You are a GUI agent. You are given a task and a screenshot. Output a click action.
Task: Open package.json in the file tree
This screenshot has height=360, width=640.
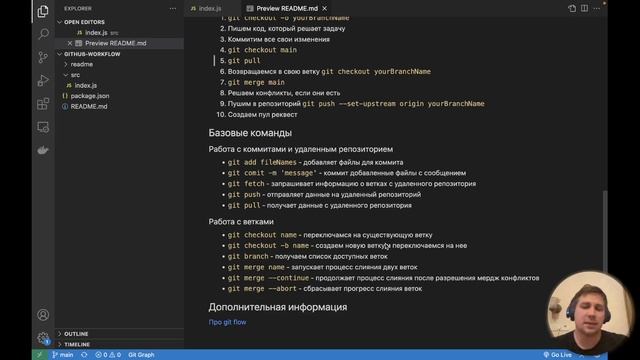90,96
